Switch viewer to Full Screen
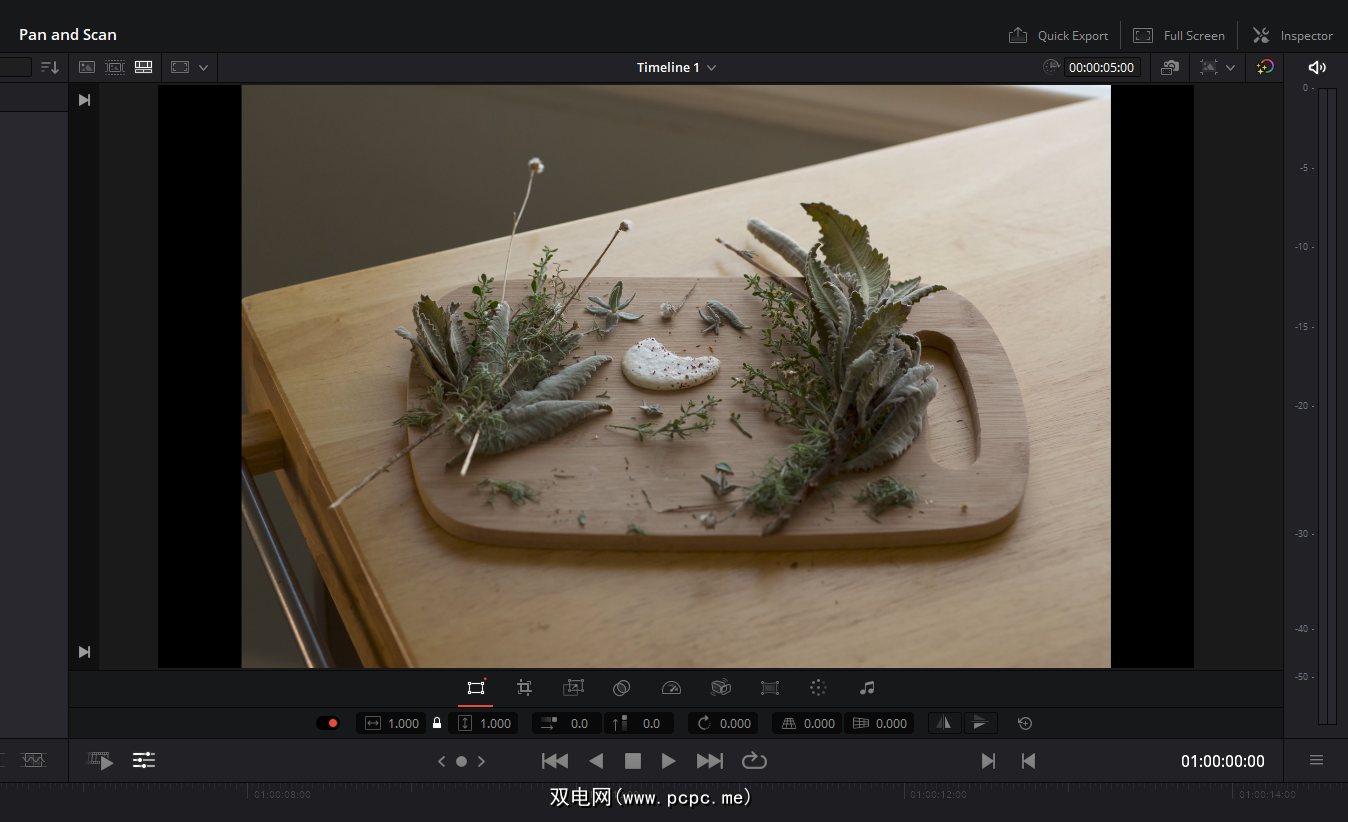Viewport: 1348px width, 822px height. [1178, 35]
